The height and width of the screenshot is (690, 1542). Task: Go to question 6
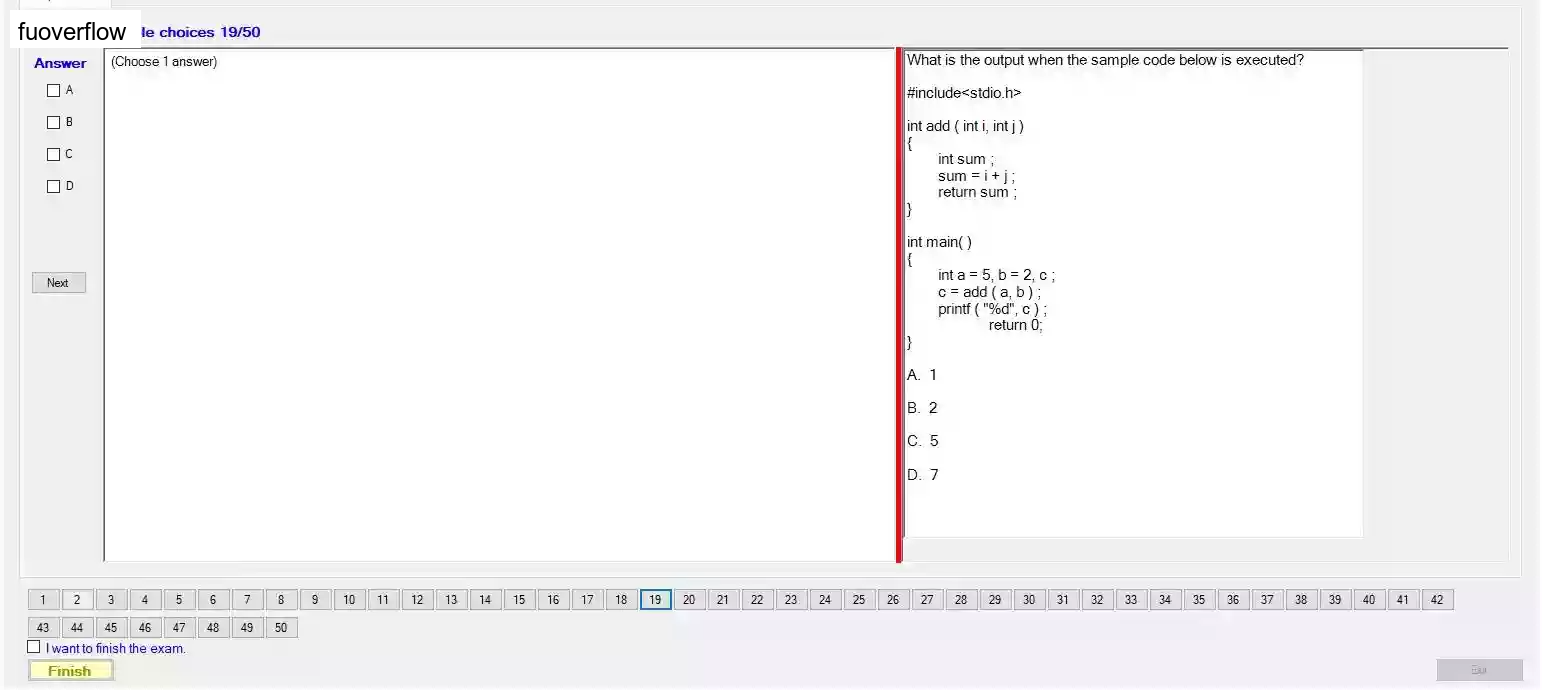(213, 600)
